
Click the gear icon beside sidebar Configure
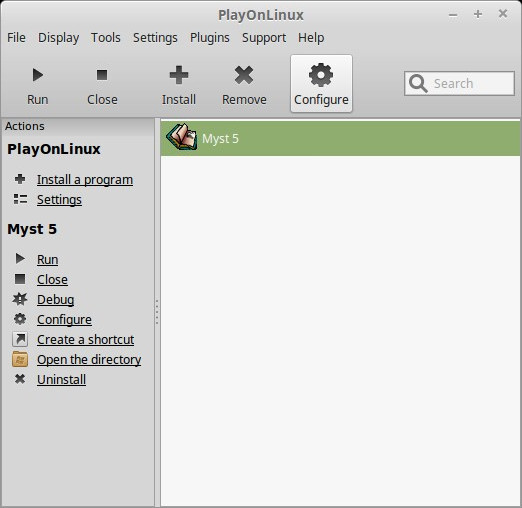pos(20,319)
